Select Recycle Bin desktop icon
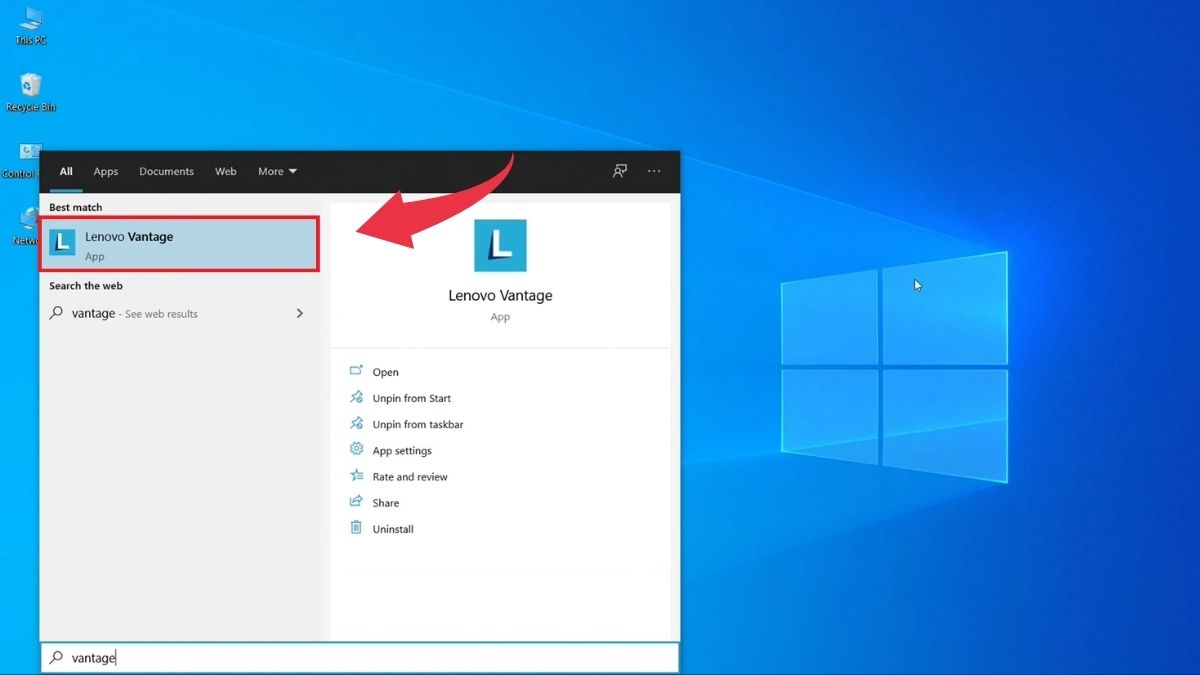The image size is (1200, 675). click(31, 92)
